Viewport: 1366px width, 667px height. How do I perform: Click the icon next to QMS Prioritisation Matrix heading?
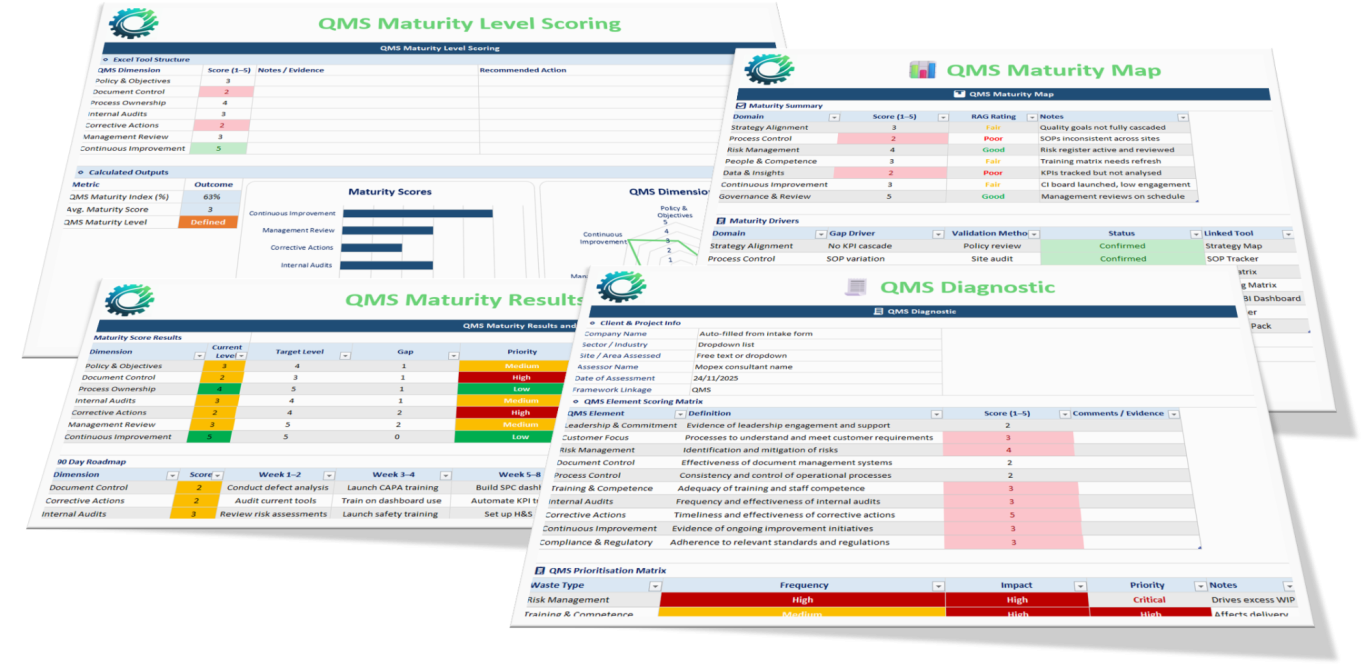[539, 570]
